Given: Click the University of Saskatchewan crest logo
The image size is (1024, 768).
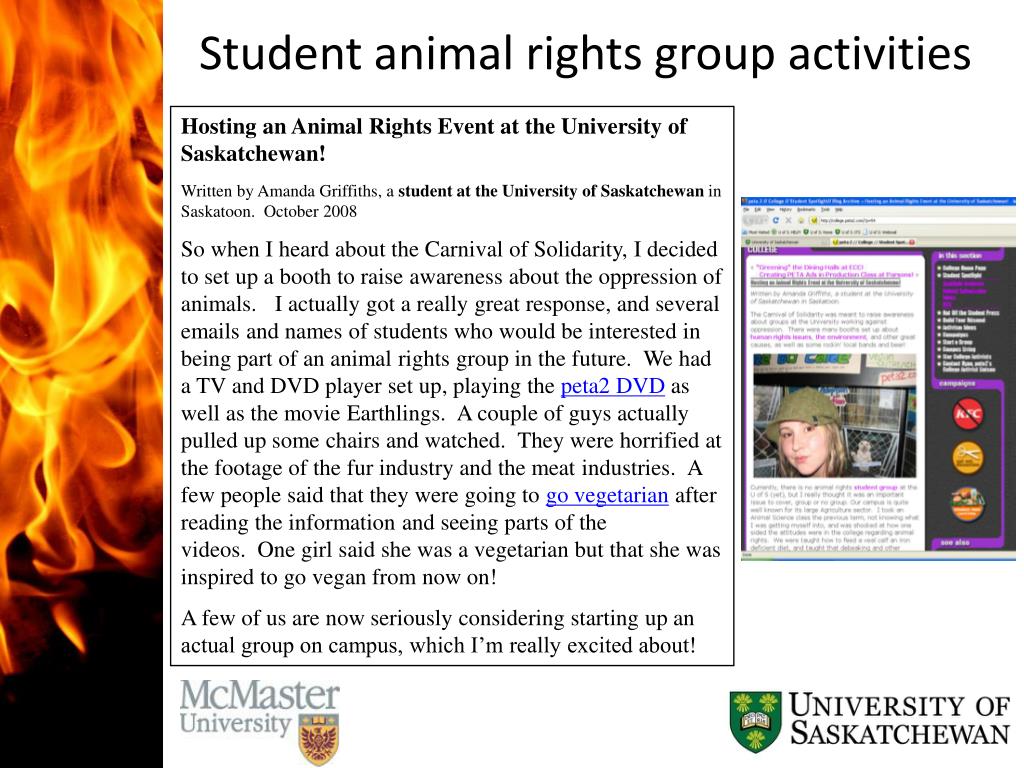Looking at the screenshot, I should (x=755, y=722).
